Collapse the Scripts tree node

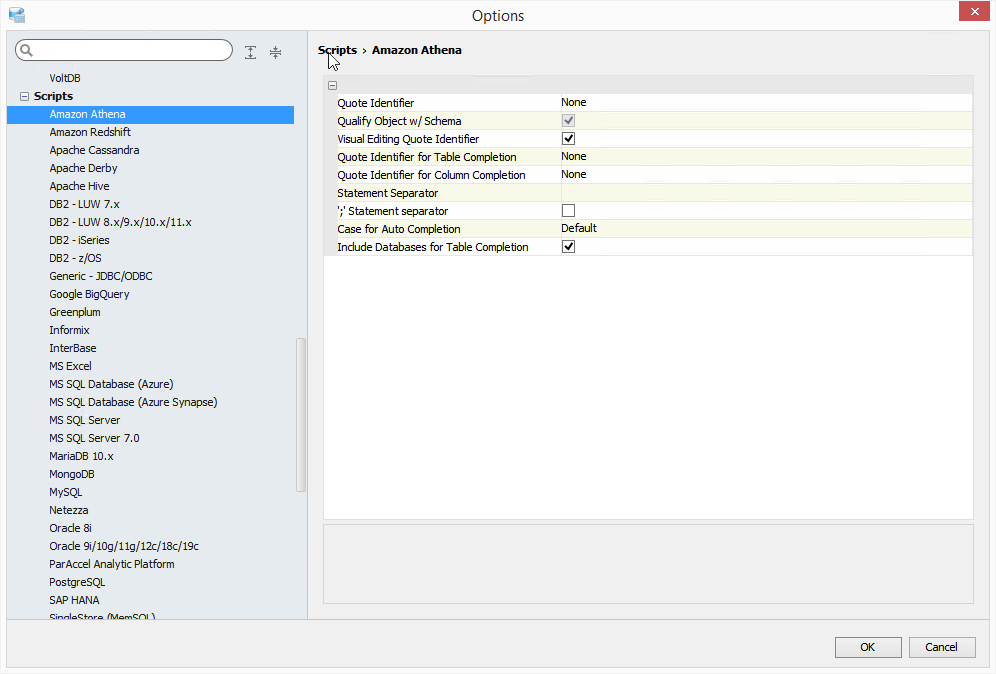pos(25,97)
